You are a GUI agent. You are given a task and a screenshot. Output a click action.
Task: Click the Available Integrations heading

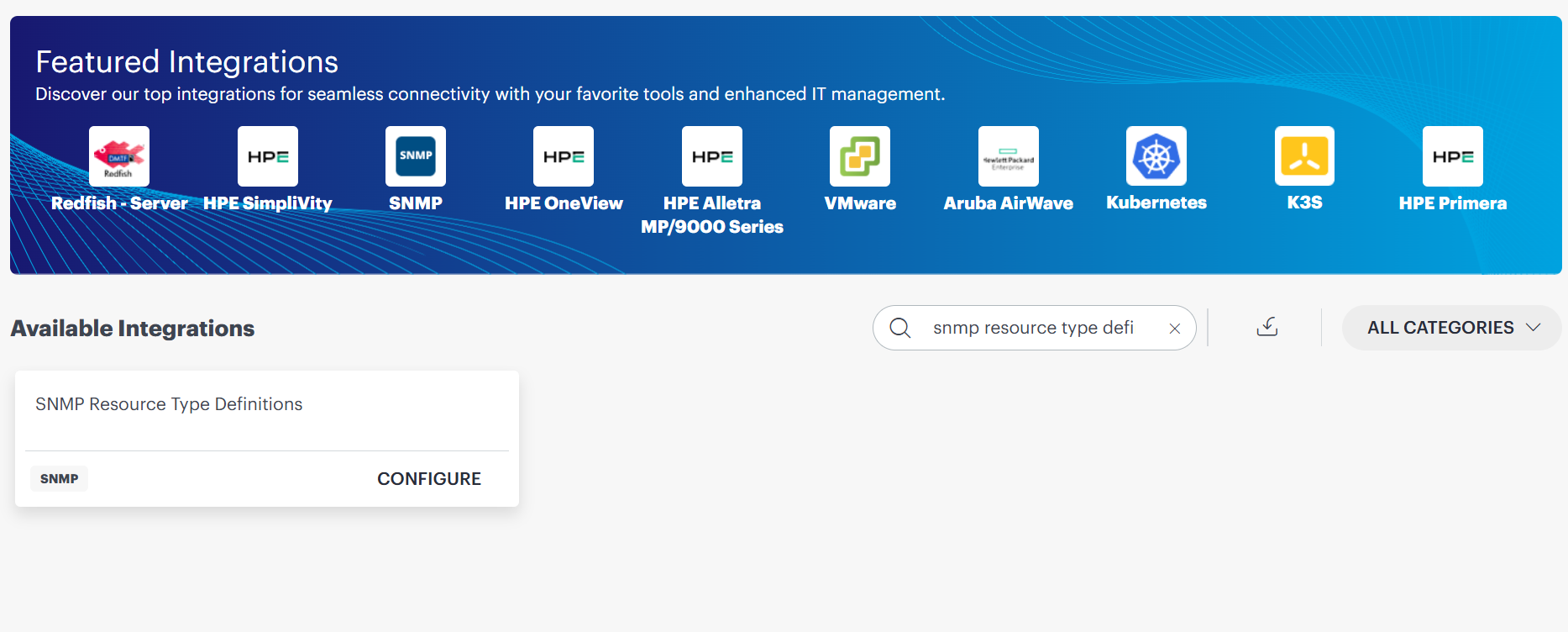pos(133,329)
